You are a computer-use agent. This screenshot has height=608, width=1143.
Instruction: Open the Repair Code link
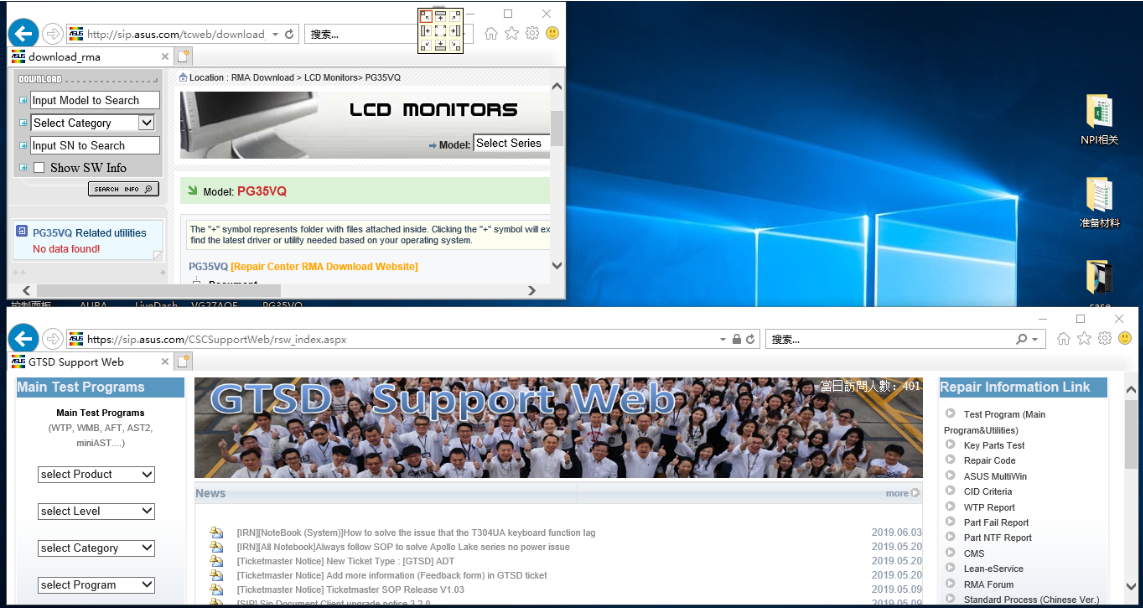[x=989, y=461]
